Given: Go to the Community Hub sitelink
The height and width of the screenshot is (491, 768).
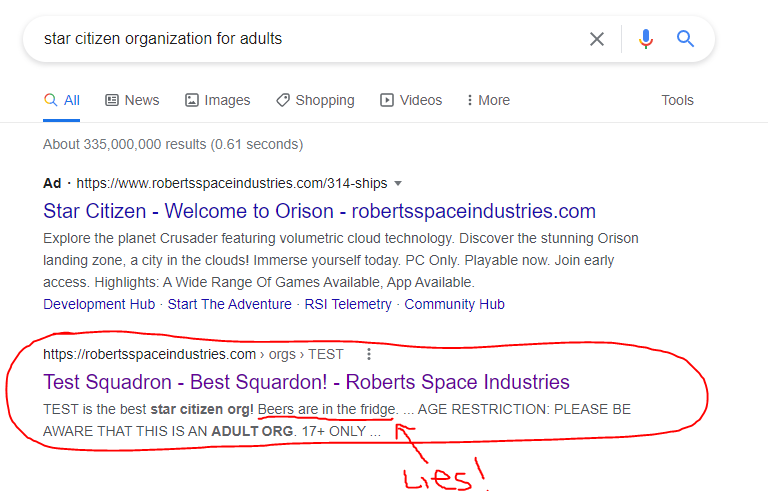Looking at the screenshot, I should pos(454,304).
